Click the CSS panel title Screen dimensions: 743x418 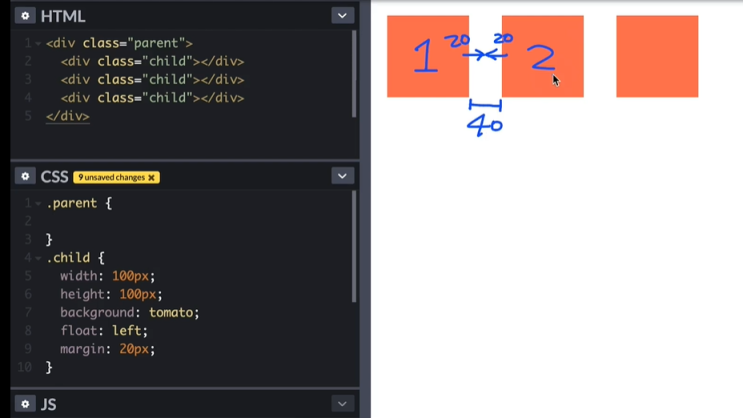point(54,177)
